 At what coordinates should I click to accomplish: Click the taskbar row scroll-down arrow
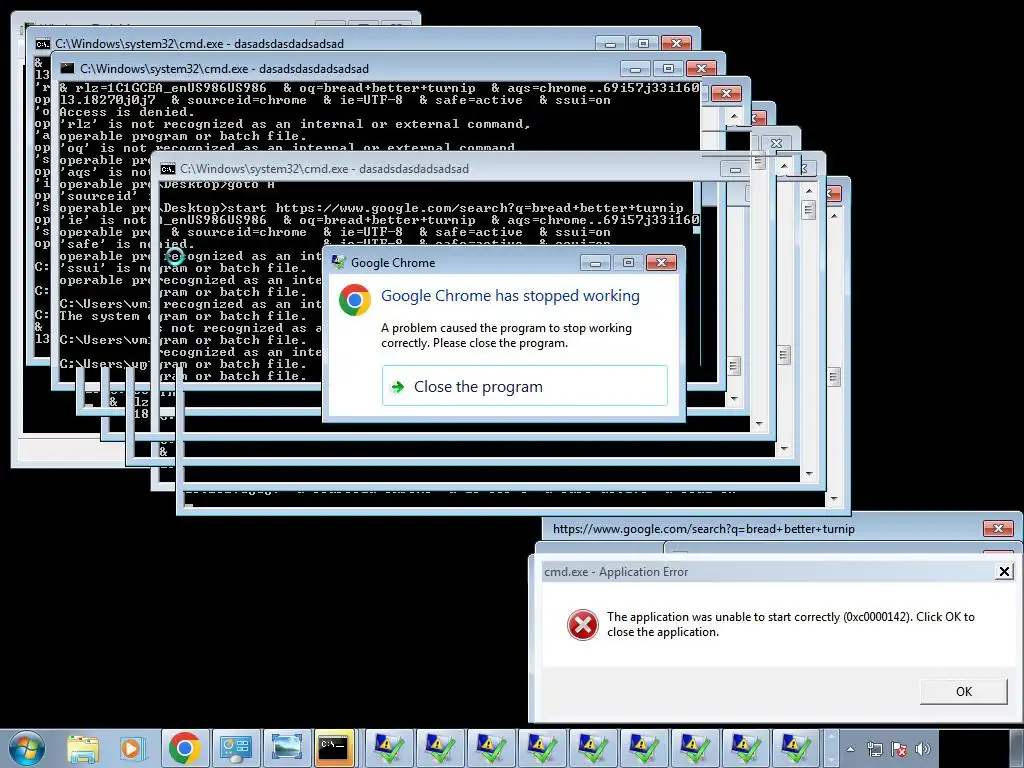click(831, 761)
